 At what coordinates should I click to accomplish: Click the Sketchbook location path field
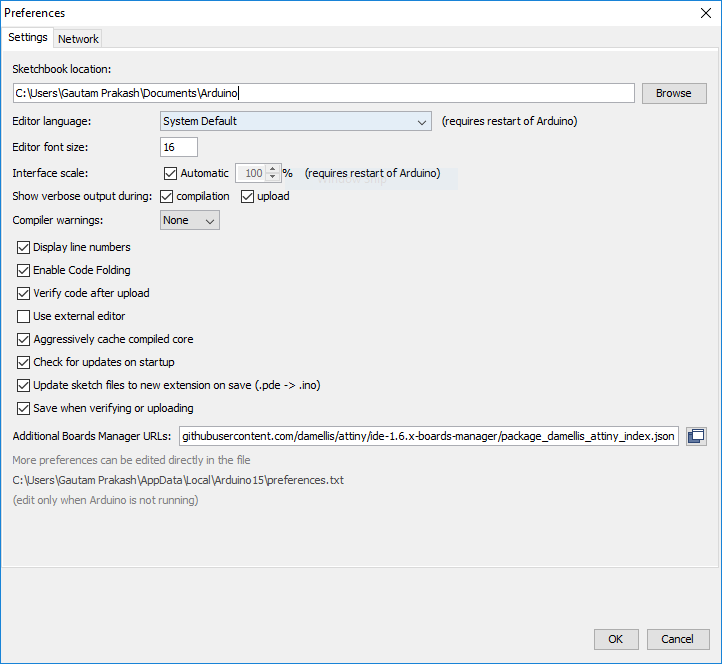pyautogui.click(x=324, y=93)
